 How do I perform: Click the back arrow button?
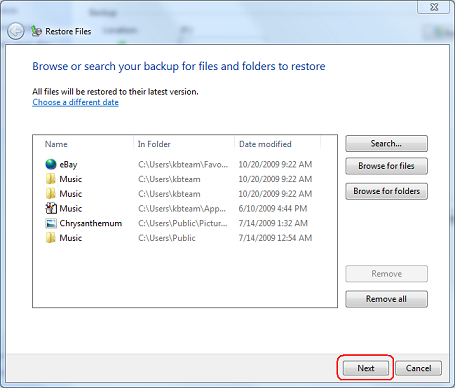tap(15, 32)
